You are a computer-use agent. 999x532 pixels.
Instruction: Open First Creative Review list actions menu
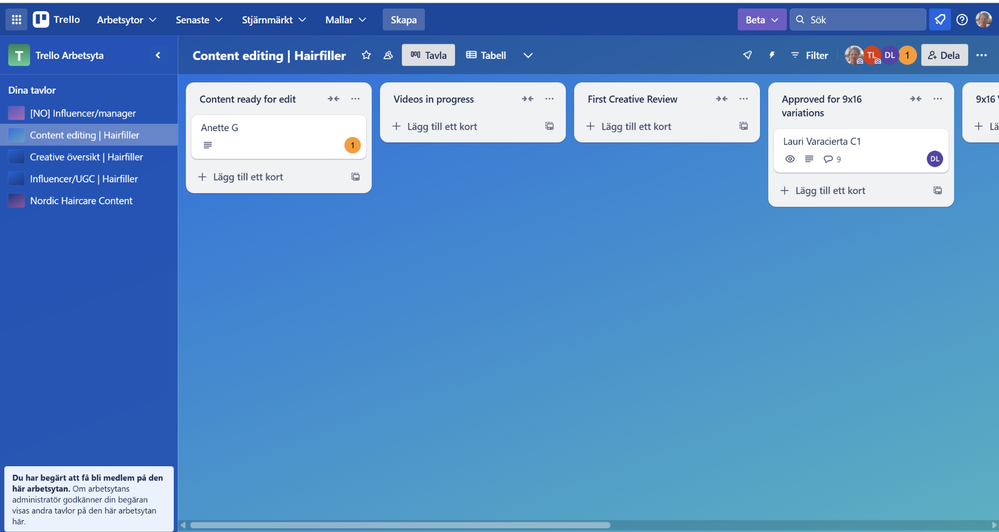click(x=744, y=99)
